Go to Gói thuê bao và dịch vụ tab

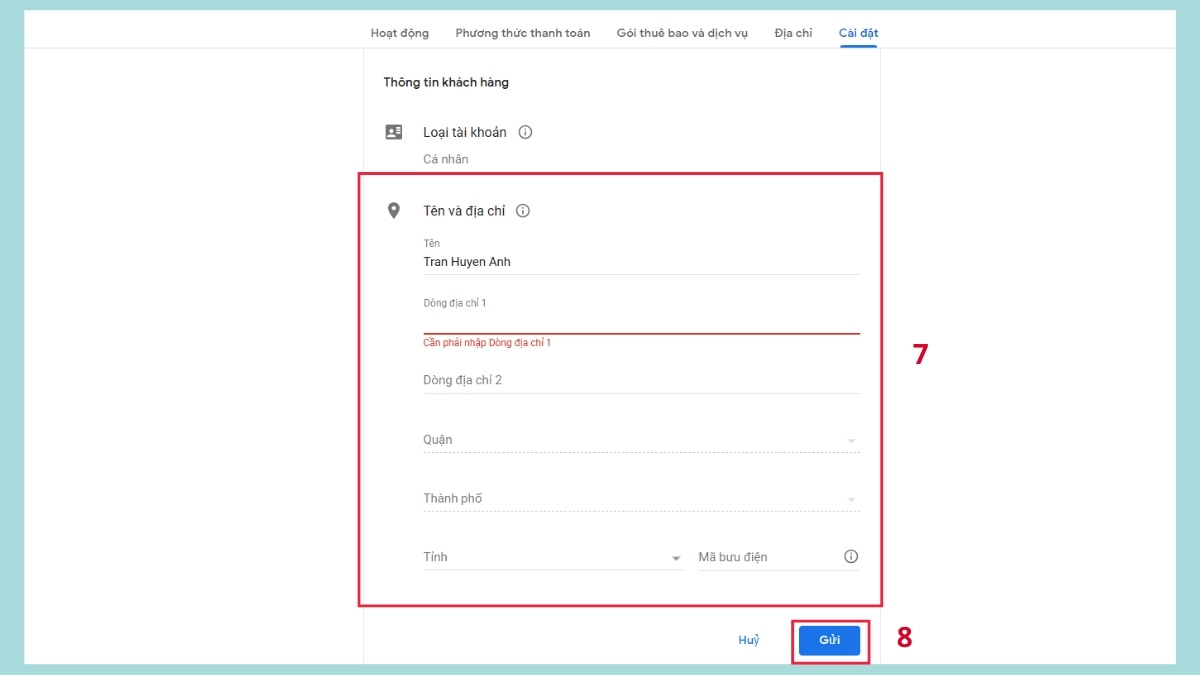pyautogui.click(x=682, y=33)
